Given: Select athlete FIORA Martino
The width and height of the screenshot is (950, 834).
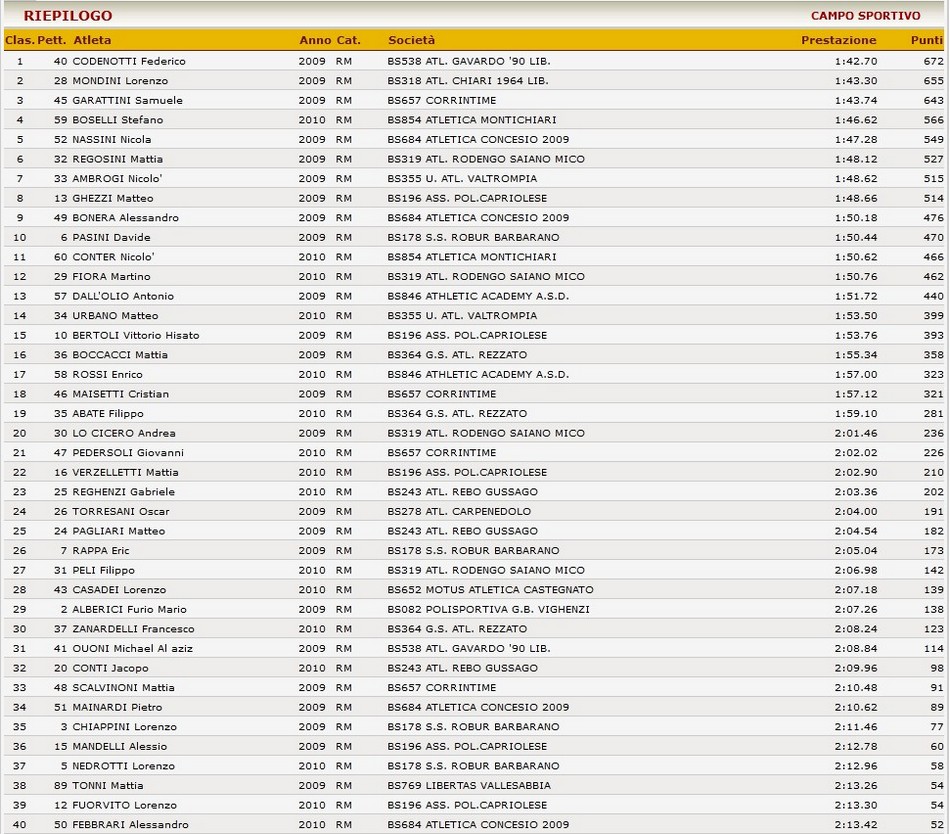Looking at the screenshot, I should coord(111,276).
